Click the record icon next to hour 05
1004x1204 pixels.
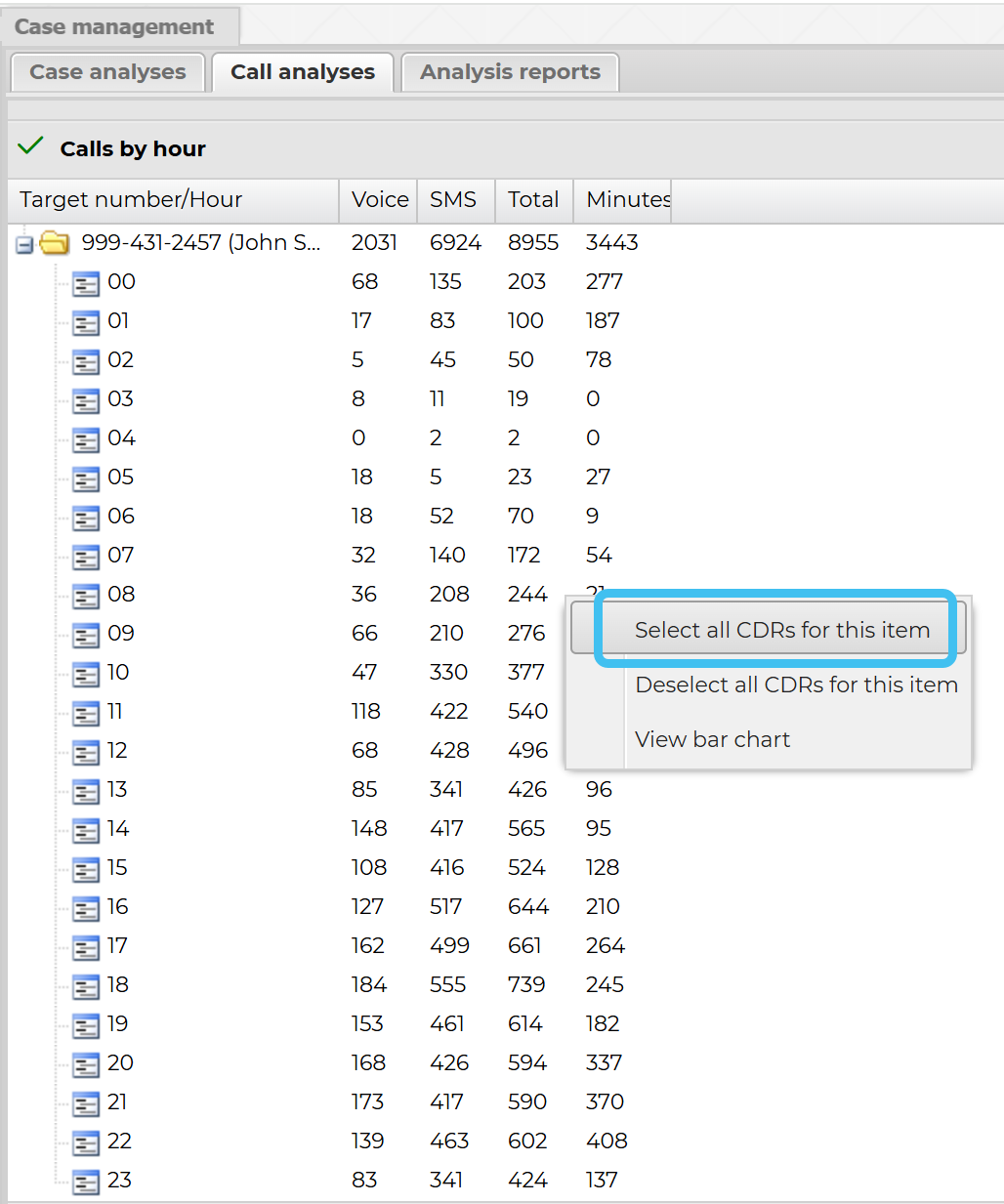click(86, 477)
